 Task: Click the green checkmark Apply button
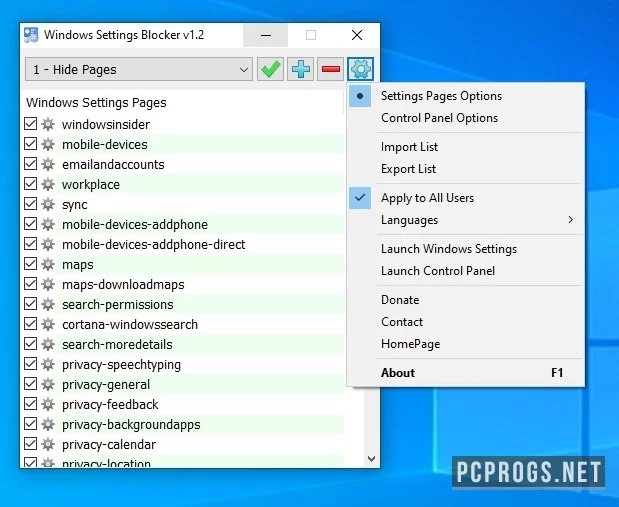270,69
